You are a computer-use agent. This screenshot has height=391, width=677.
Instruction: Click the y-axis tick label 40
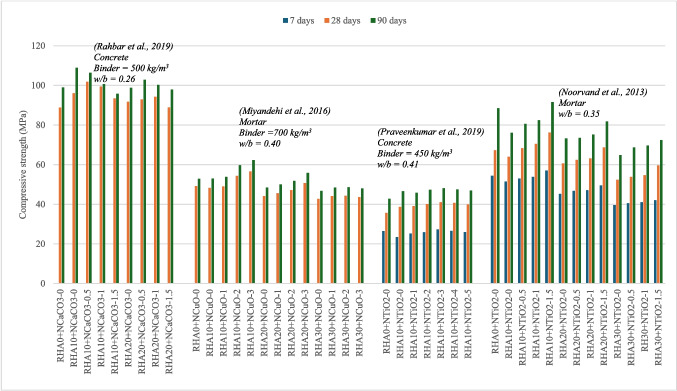click(40, 204)
